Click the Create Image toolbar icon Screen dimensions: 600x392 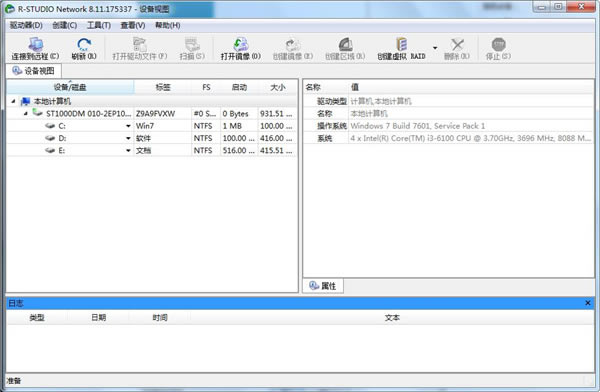pyautogui.click(x=293, y=44)
